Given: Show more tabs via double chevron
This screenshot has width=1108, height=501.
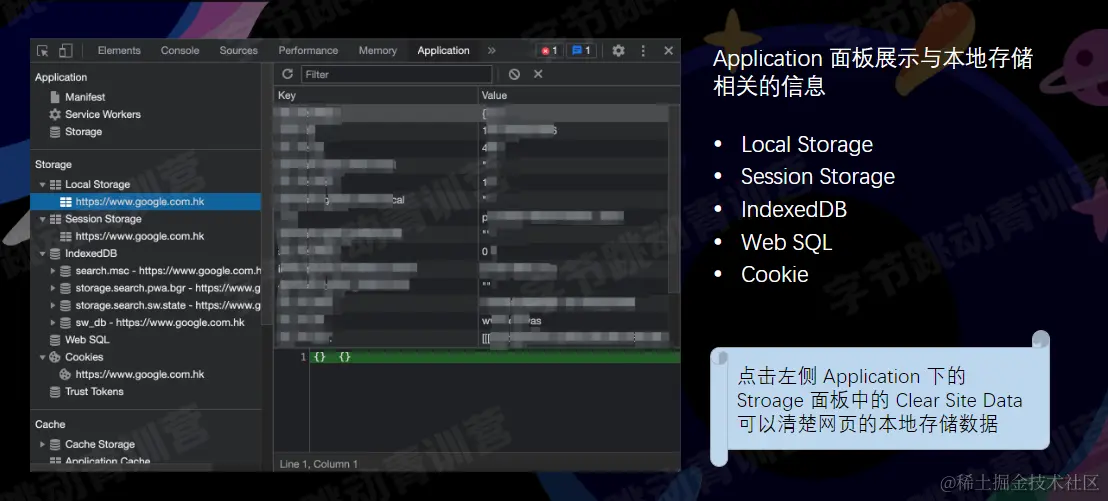Looking at the screenshot, I should (x=492, y=51).
